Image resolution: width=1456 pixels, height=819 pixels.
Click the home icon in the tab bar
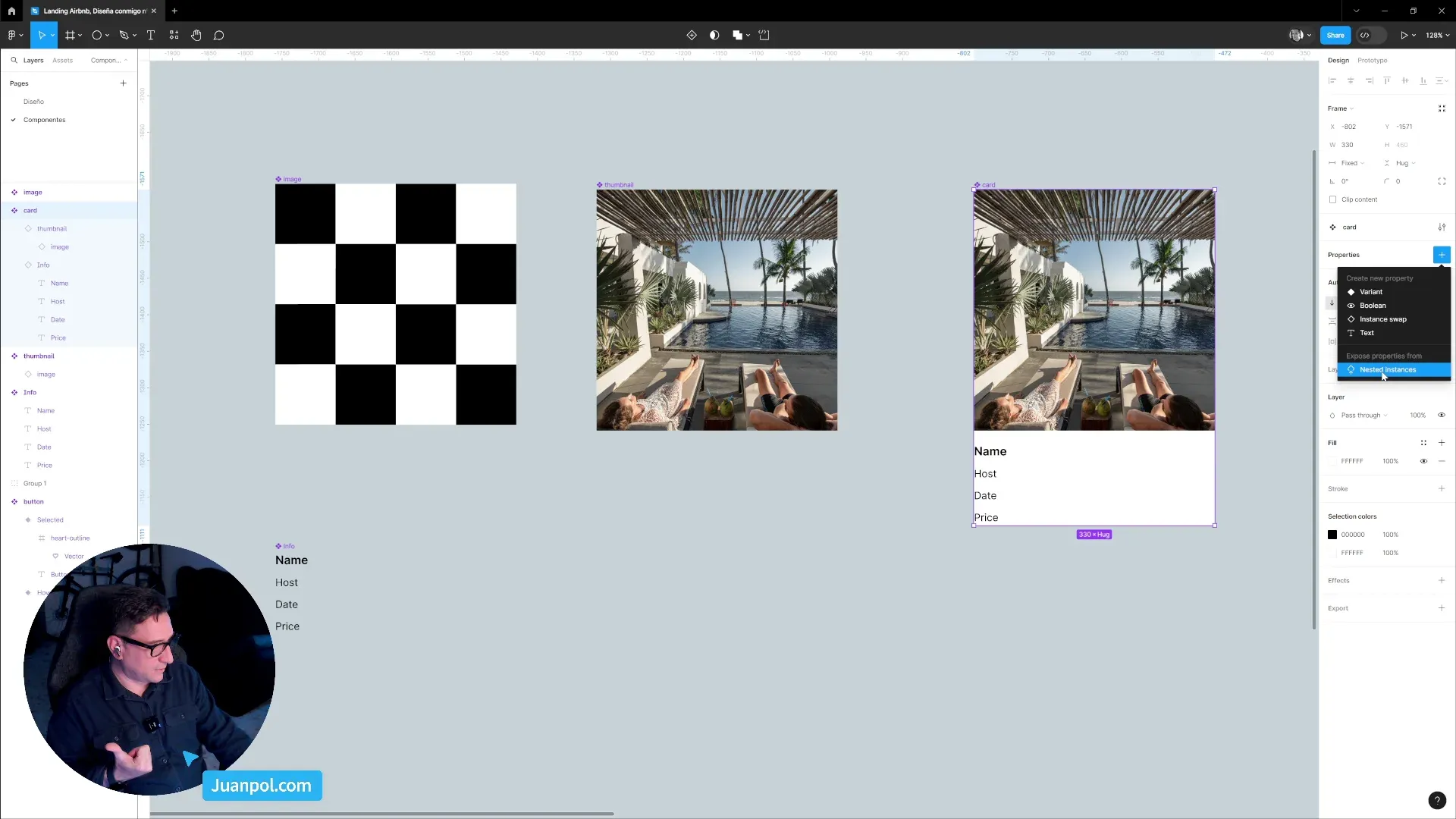[x=11, y=11]
